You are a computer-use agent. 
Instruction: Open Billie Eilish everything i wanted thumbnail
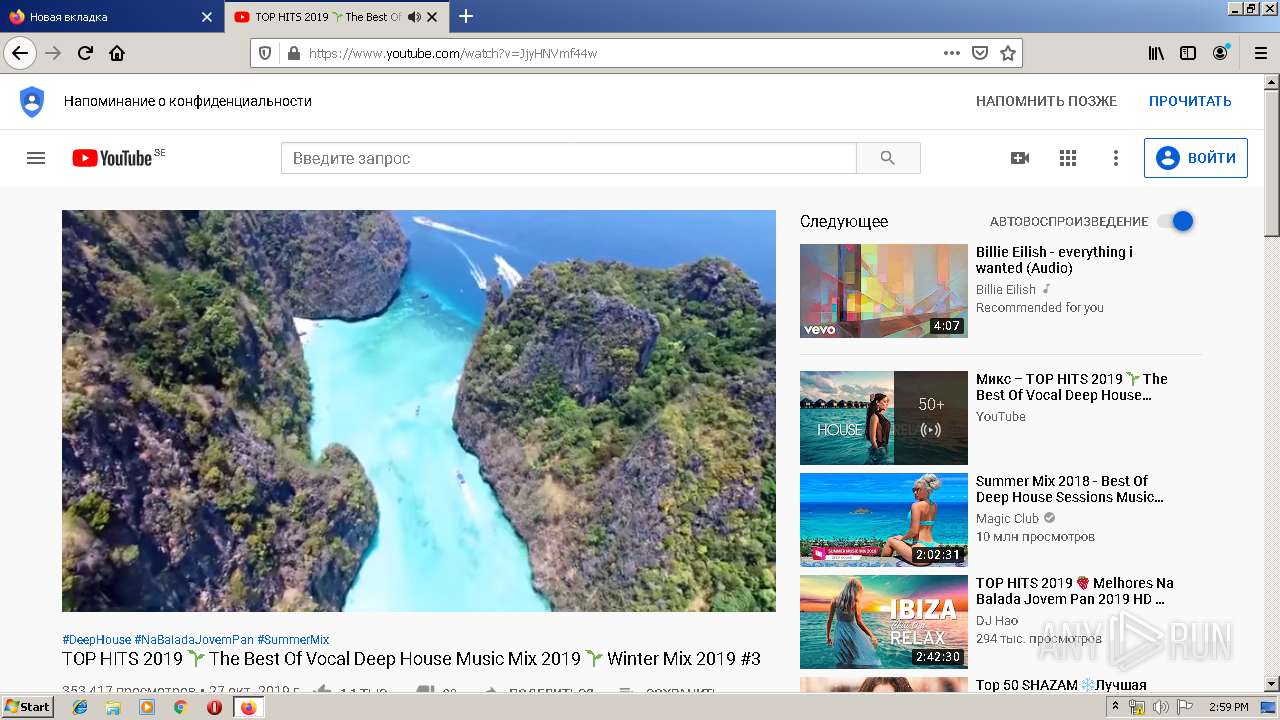[884, 291]
